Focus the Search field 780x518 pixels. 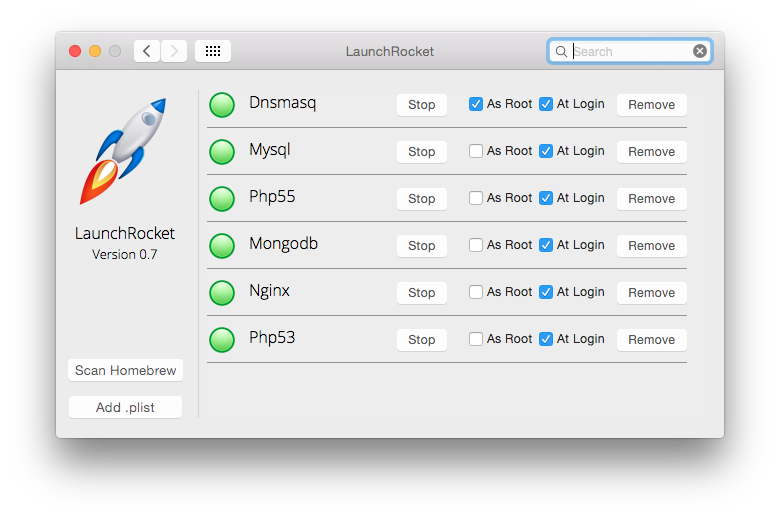point(630,51)
